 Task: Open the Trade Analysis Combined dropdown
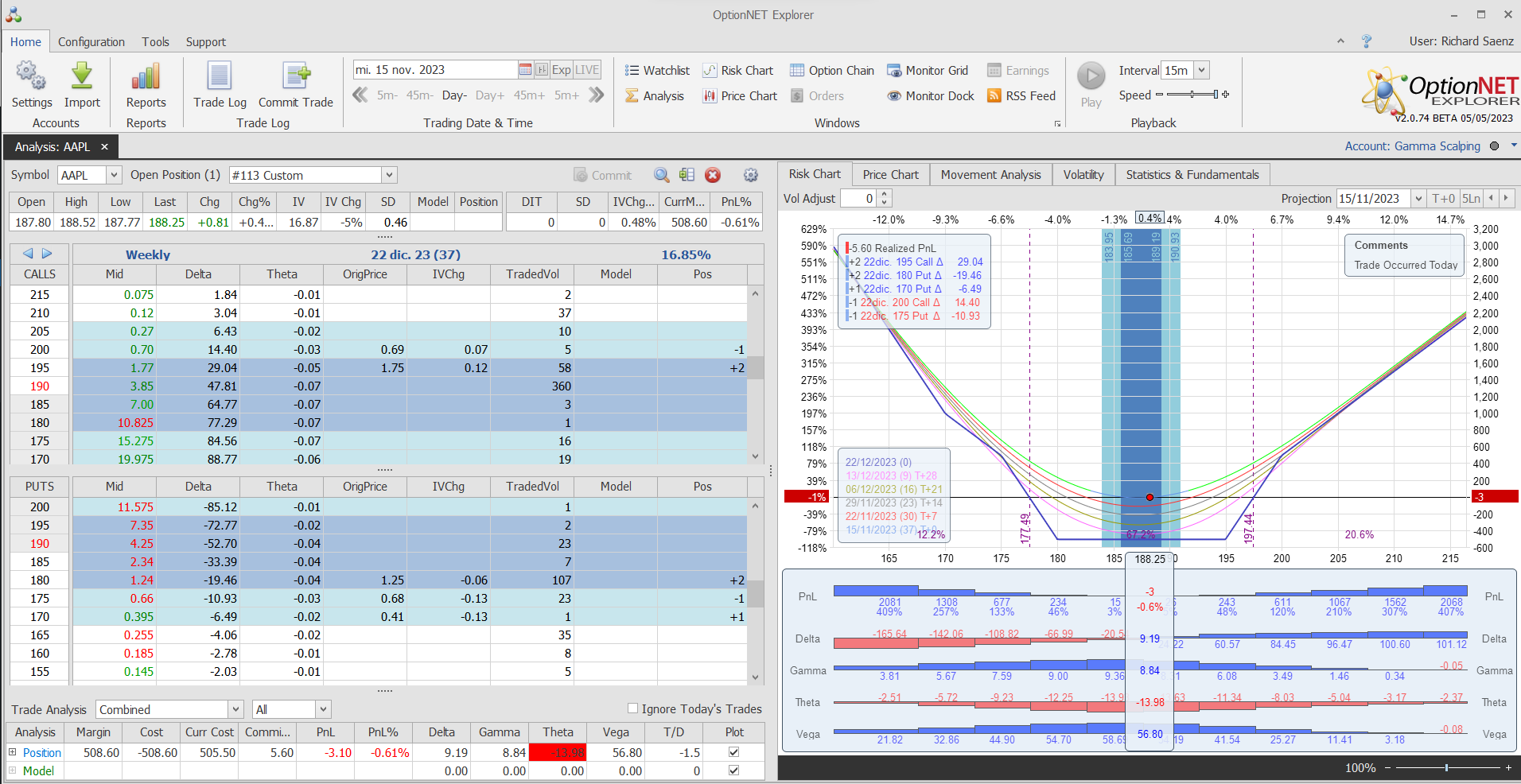tap(235, 709)
